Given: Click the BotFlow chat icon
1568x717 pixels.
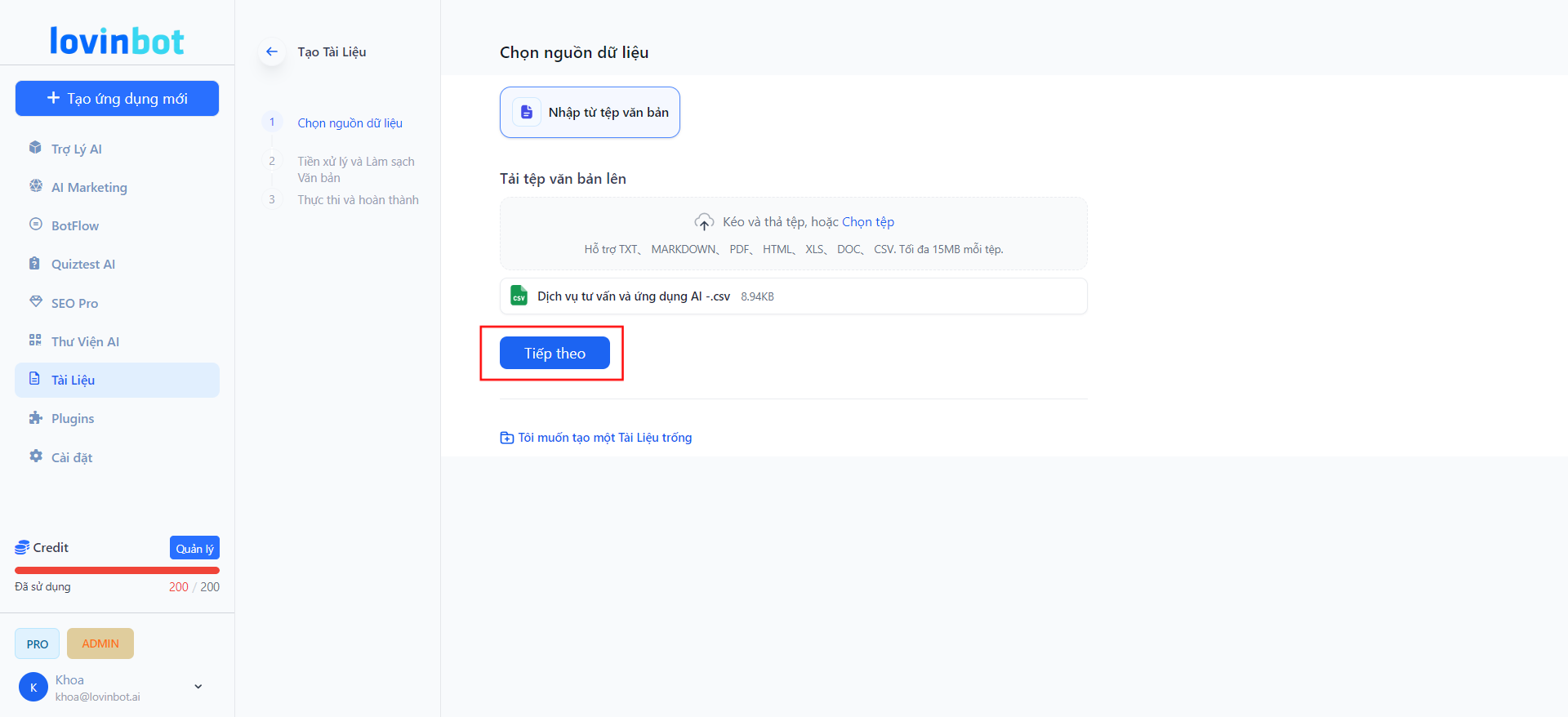Looking at the screenshot, I should (x=35, y=225).
